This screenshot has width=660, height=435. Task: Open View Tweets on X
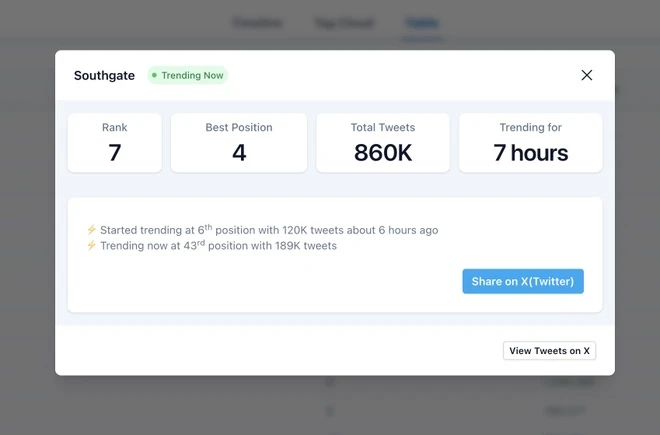click(x=549, y=350)
